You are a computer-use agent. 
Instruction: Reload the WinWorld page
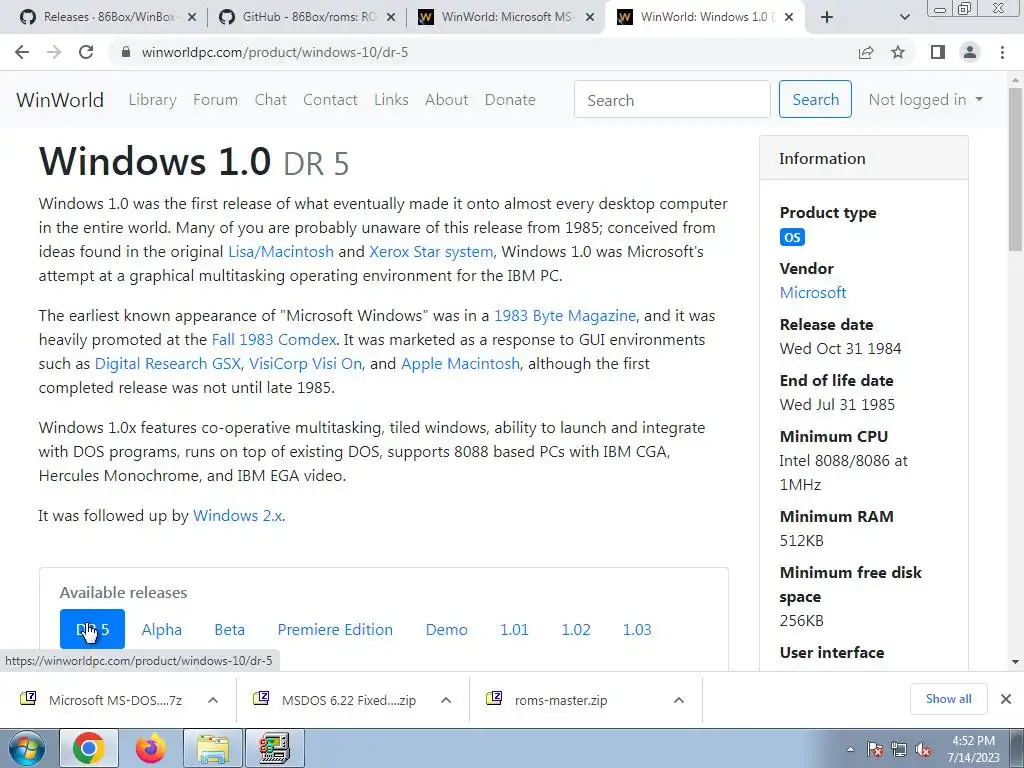86,52
